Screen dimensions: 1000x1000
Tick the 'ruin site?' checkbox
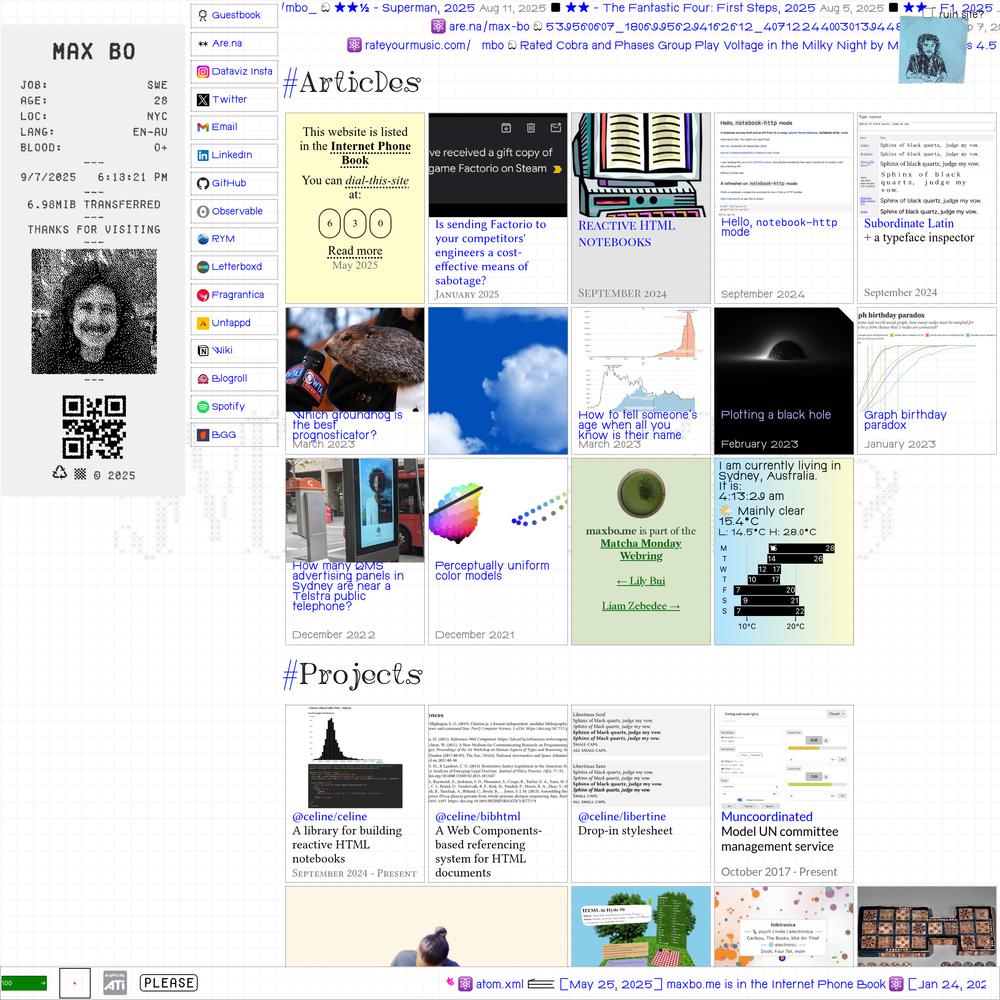pyautogui.click(x=929, y=12)
